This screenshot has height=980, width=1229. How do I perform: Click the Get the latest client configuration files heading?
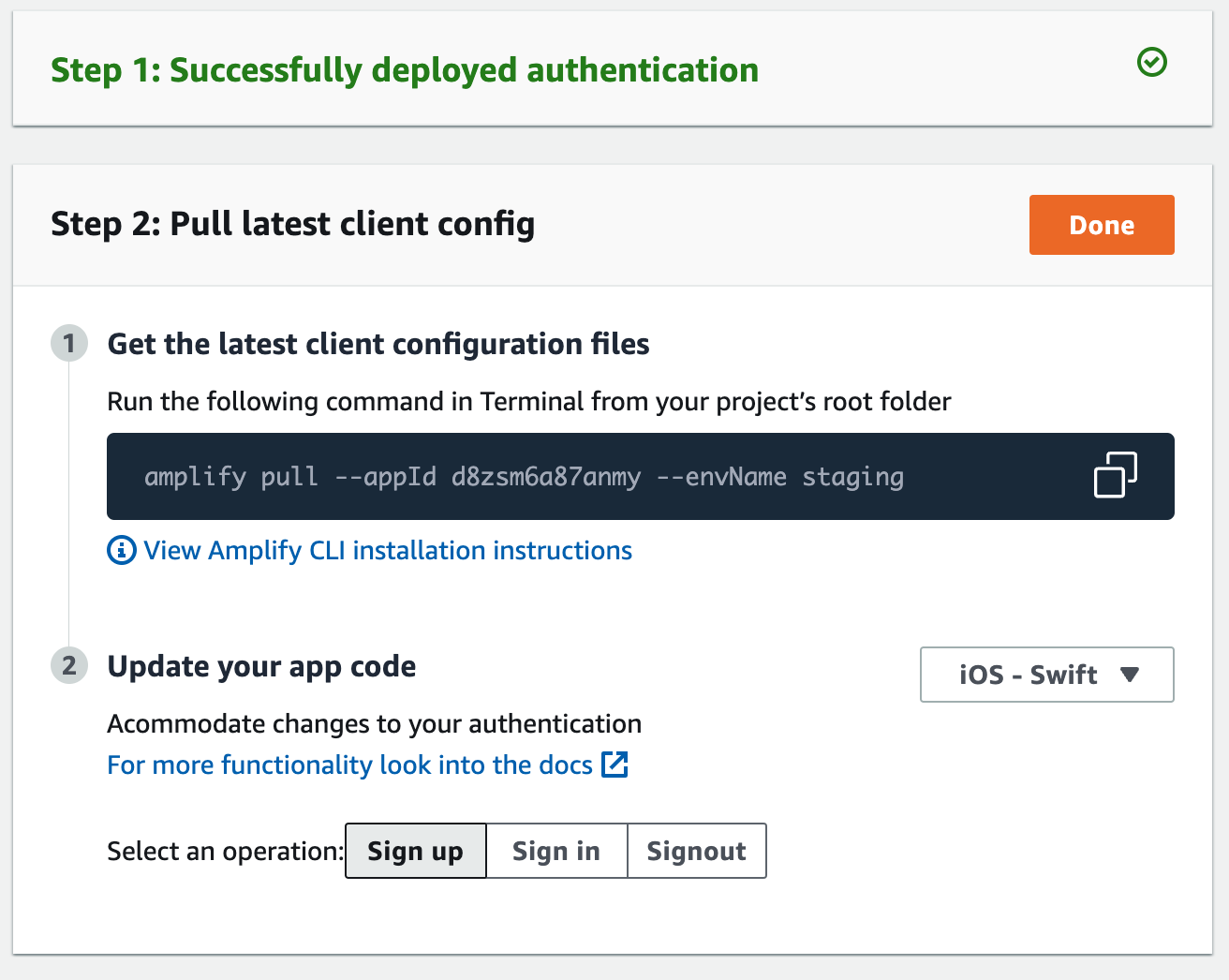(378, 344)
